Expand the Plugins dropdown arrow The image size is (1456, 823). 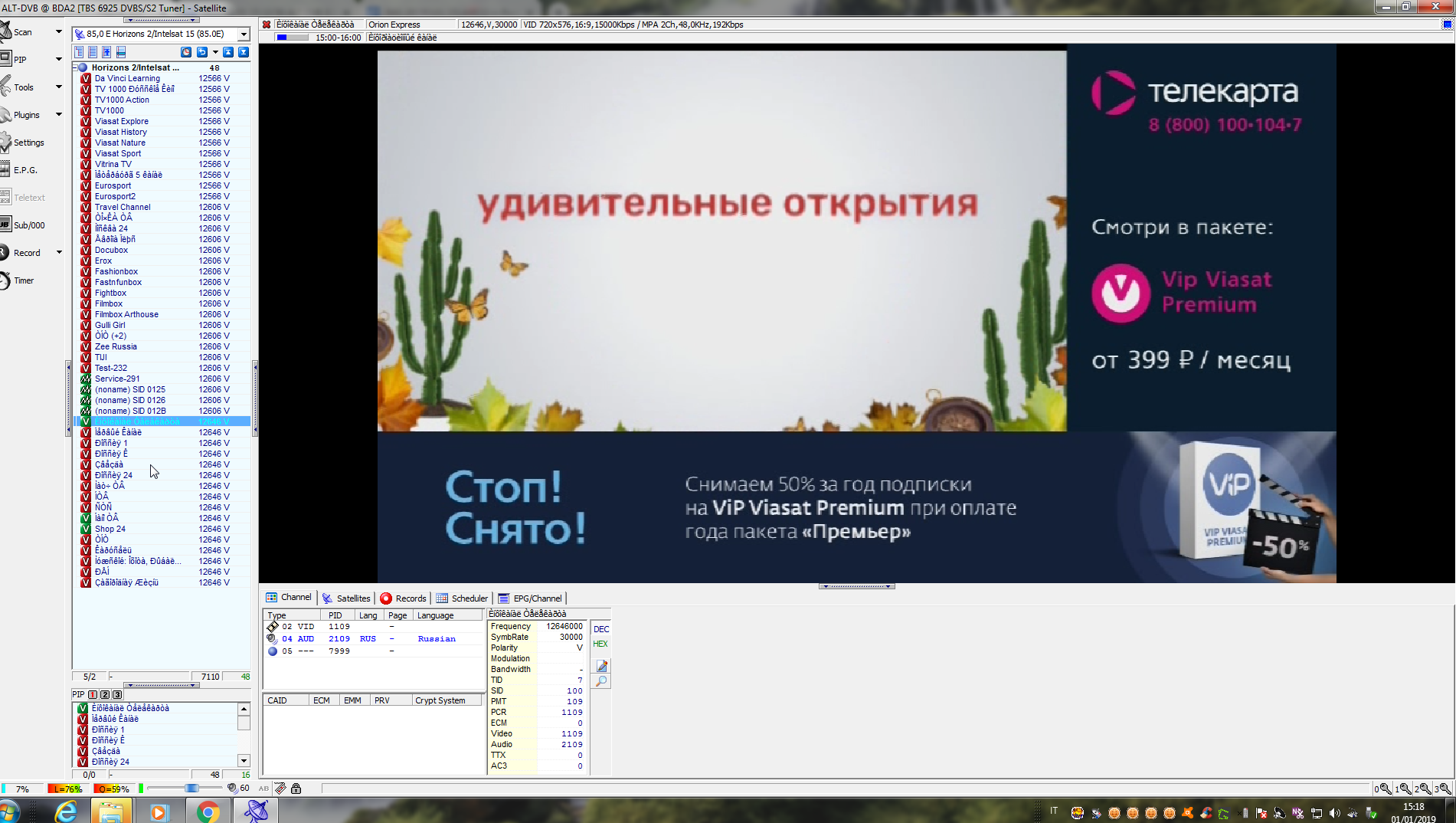click(x=58, y=115)
